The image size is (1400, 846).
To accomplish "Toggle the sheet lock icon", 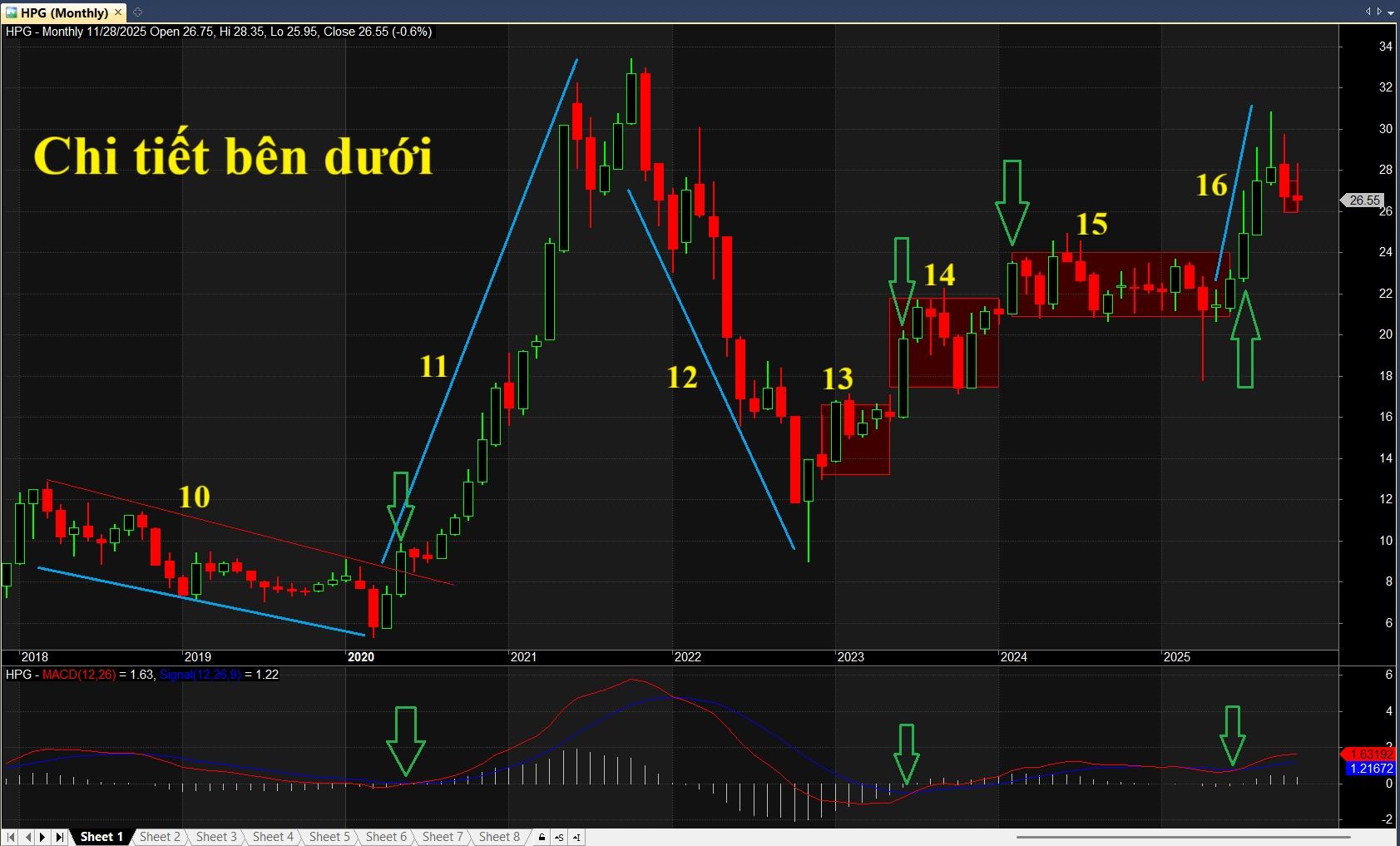I will (x=542, y=837).
